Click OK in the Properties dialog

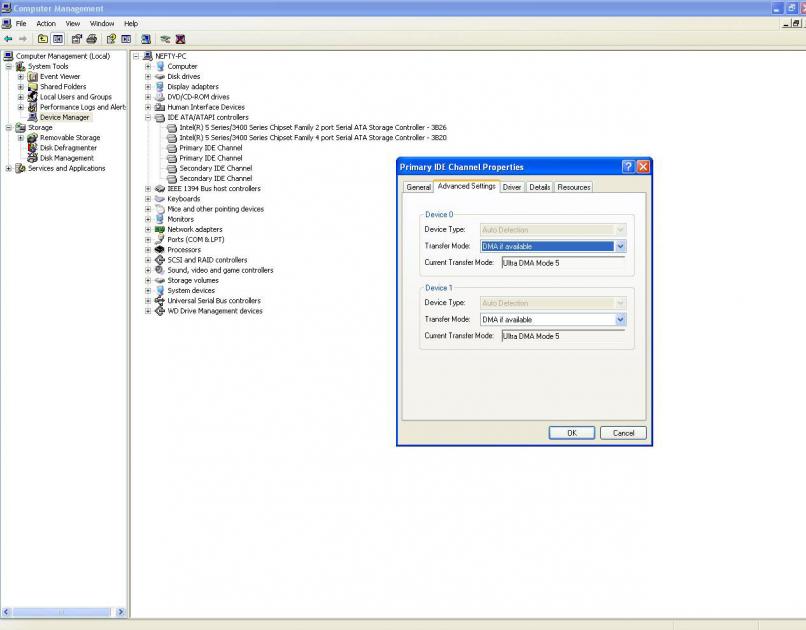coord(572,433)
